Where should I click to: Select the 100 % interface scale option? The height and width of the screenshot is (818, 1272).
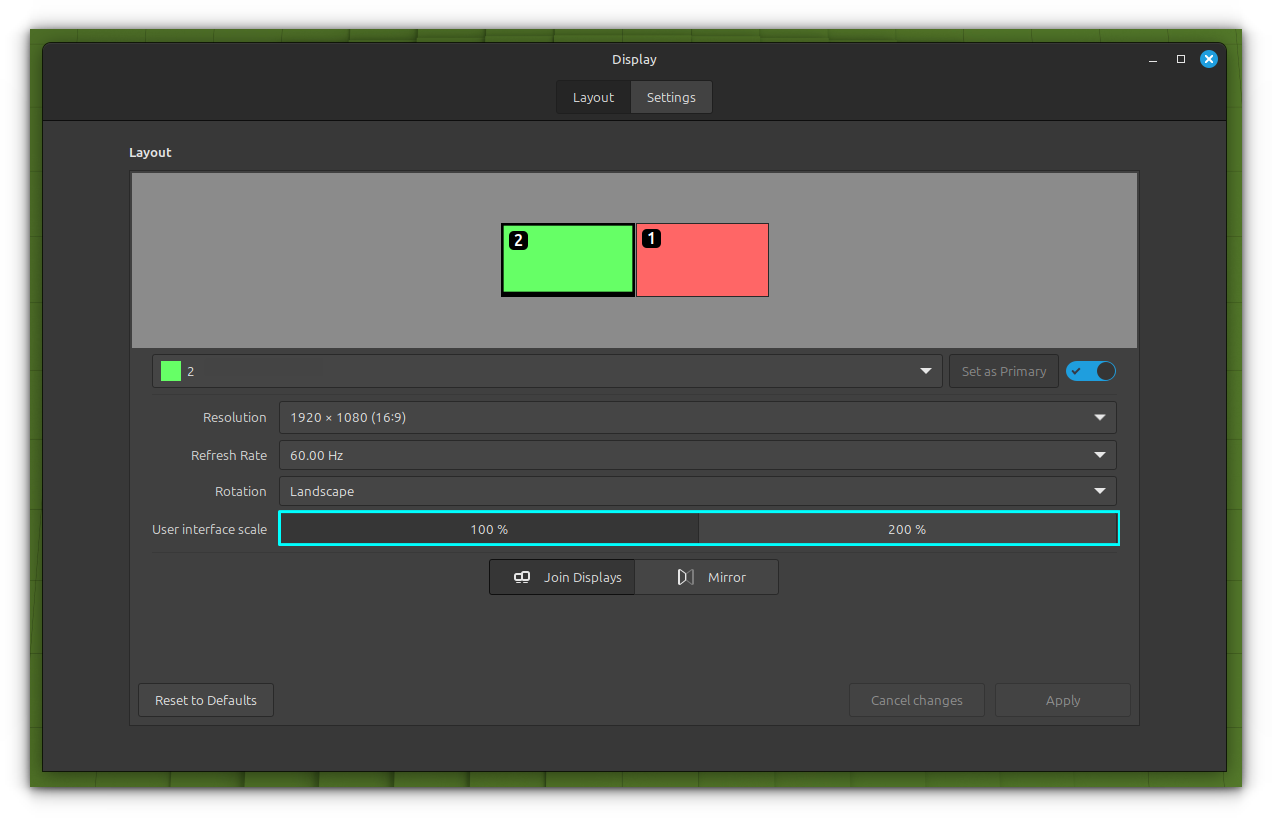(x=489, y=529)
